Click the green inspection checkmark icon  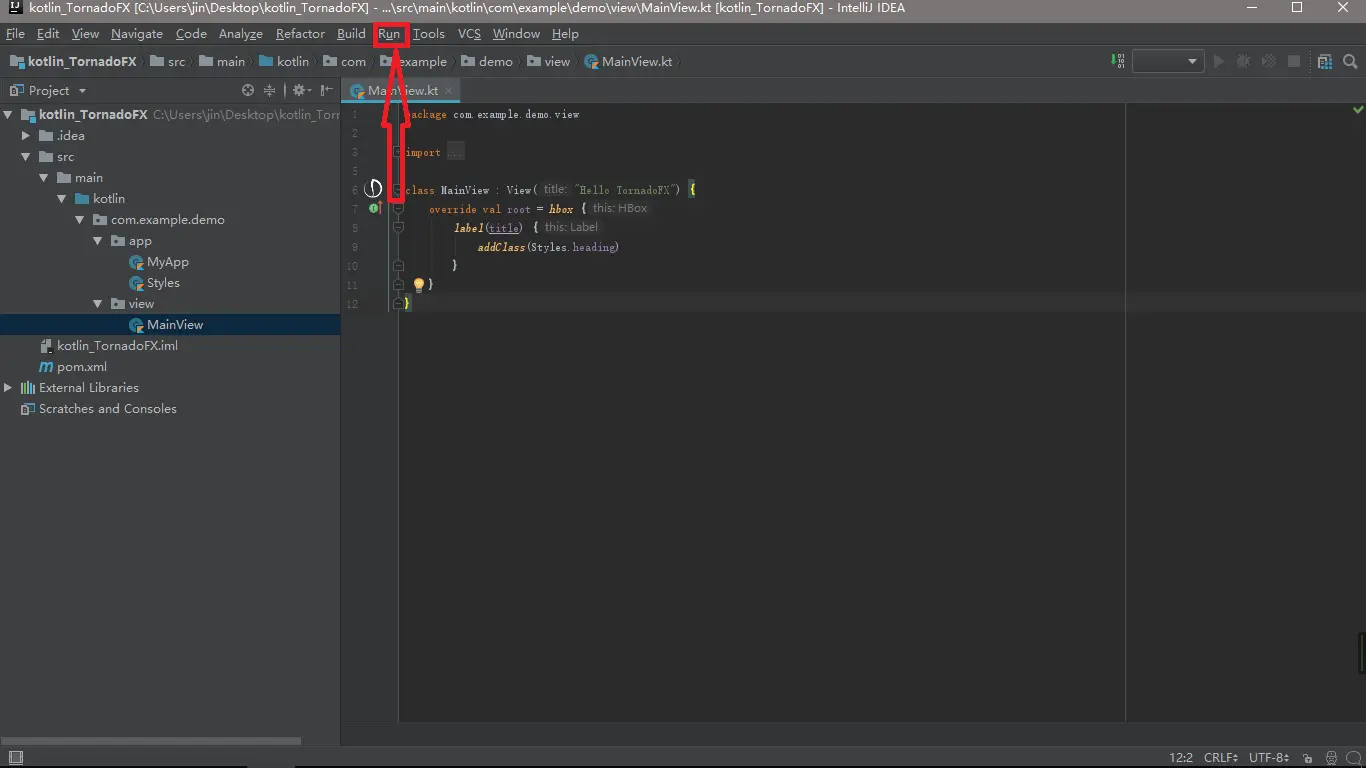click(x=1358, y=109)
